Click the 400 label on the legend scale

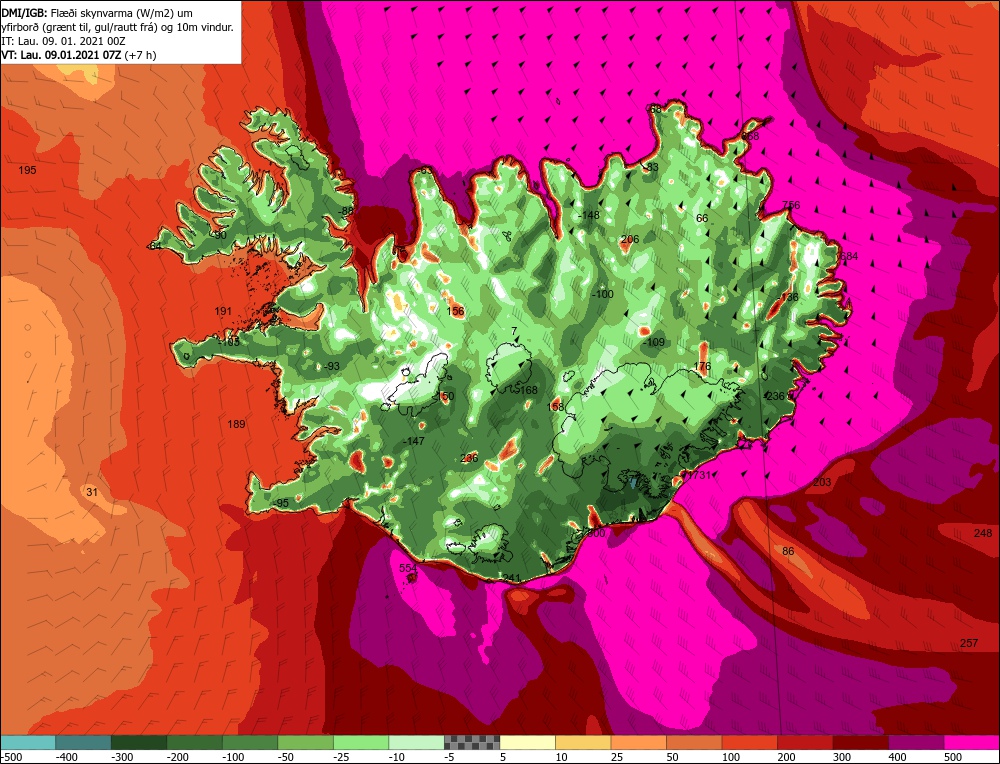(897, 757)
